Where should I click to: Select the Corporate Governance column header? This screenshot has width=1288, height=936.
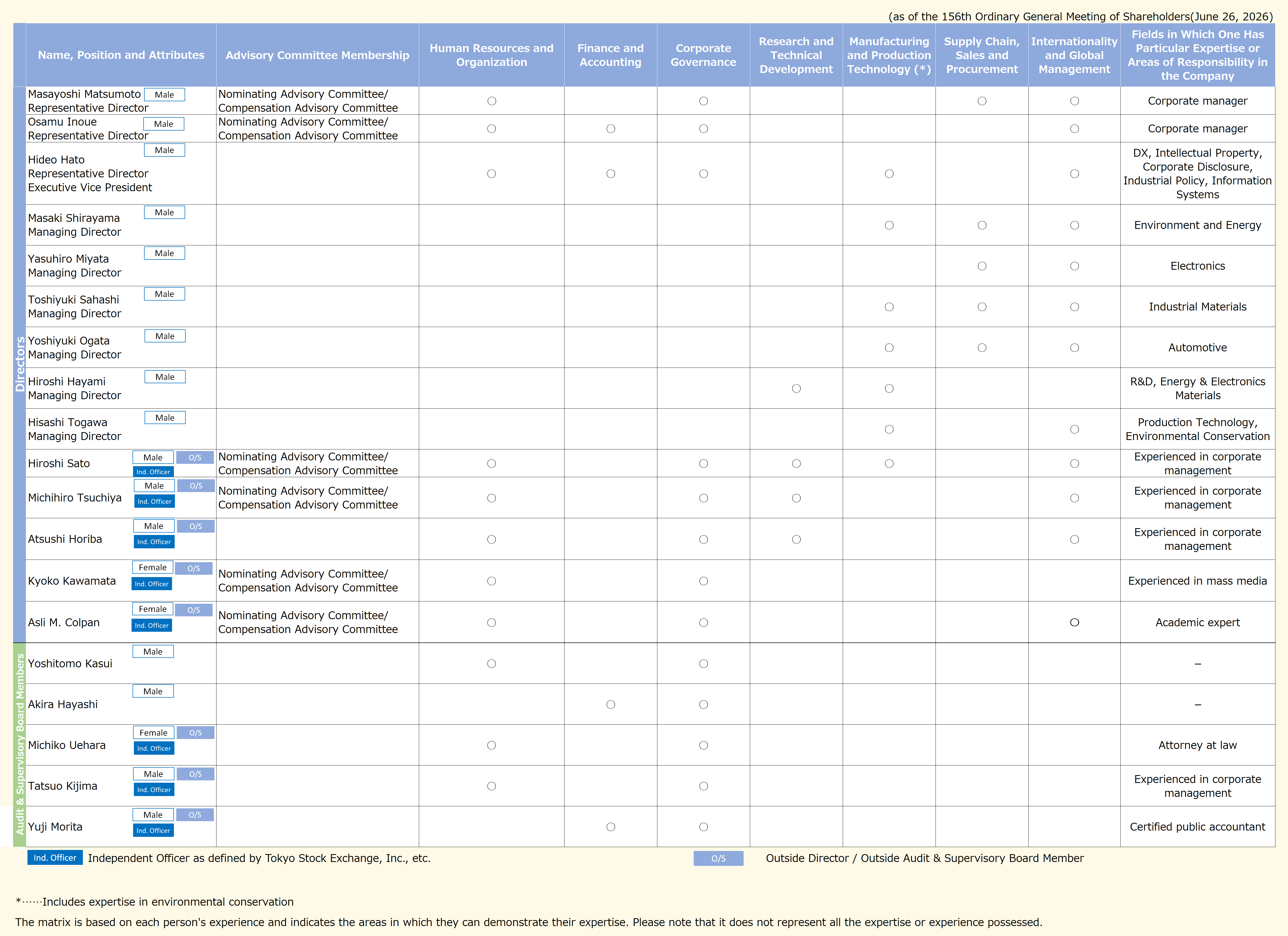tap(703, 55)
